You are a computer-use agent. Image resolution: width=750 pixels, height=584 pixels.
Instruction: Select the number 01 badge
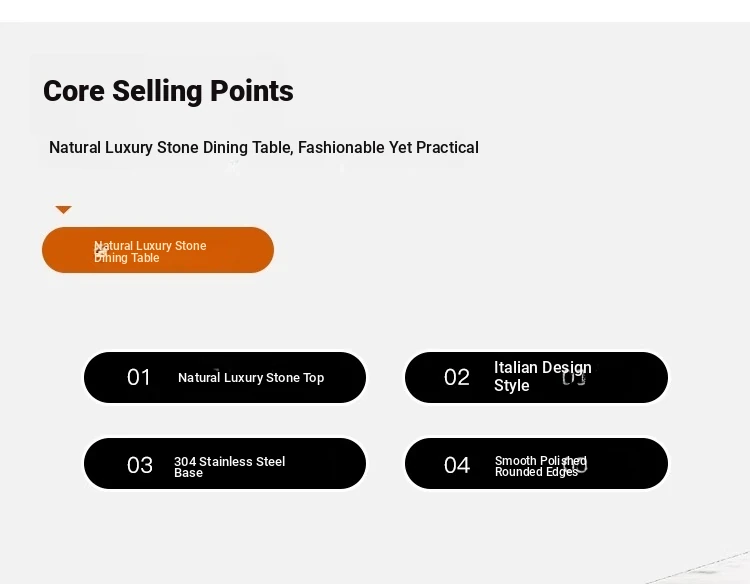[139, 377]
